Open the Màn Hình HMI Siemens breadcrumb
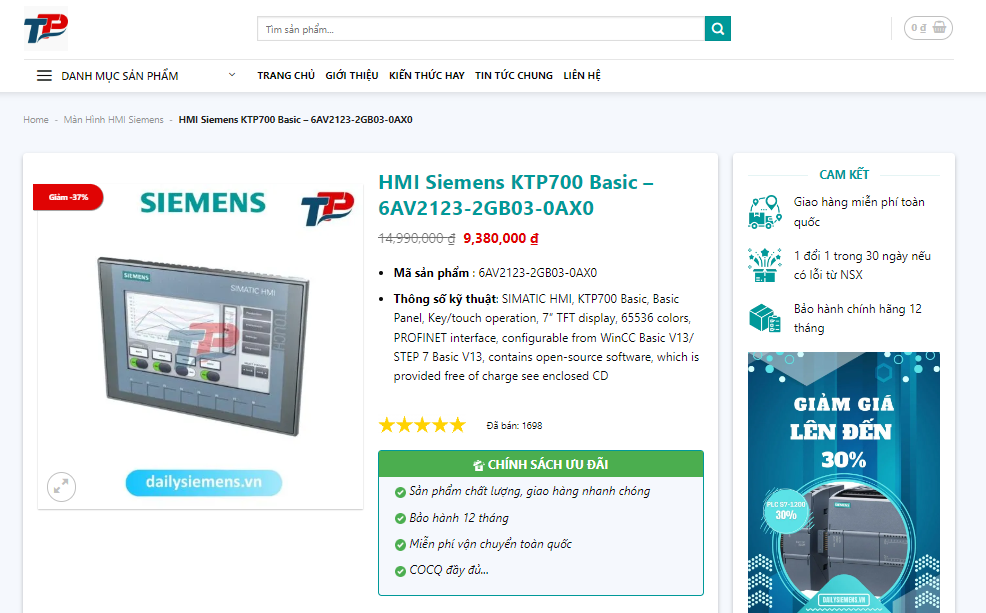986x613 pixels. (113, 119)
